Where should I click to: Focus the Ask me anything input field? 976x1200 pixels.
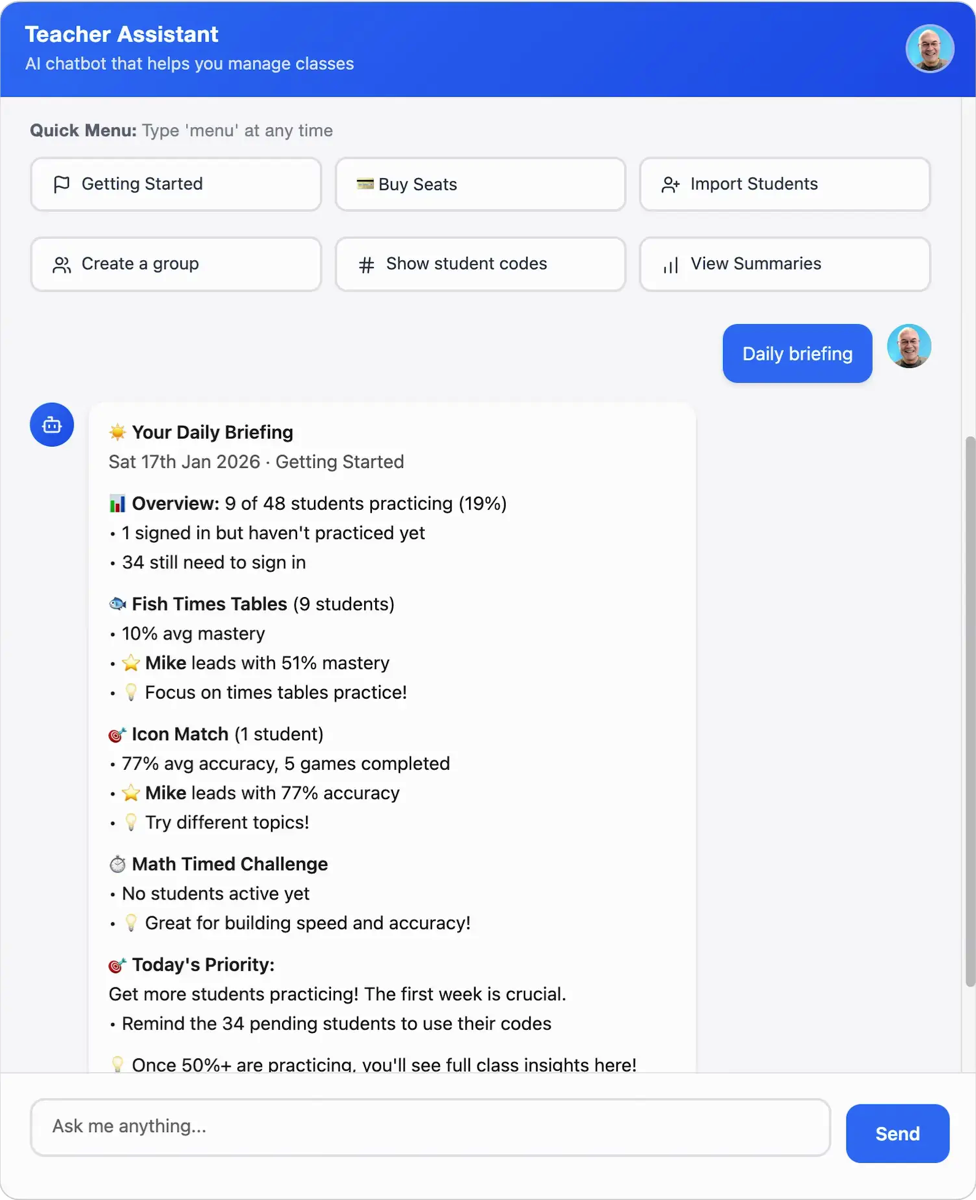[x=430, y=1127]
